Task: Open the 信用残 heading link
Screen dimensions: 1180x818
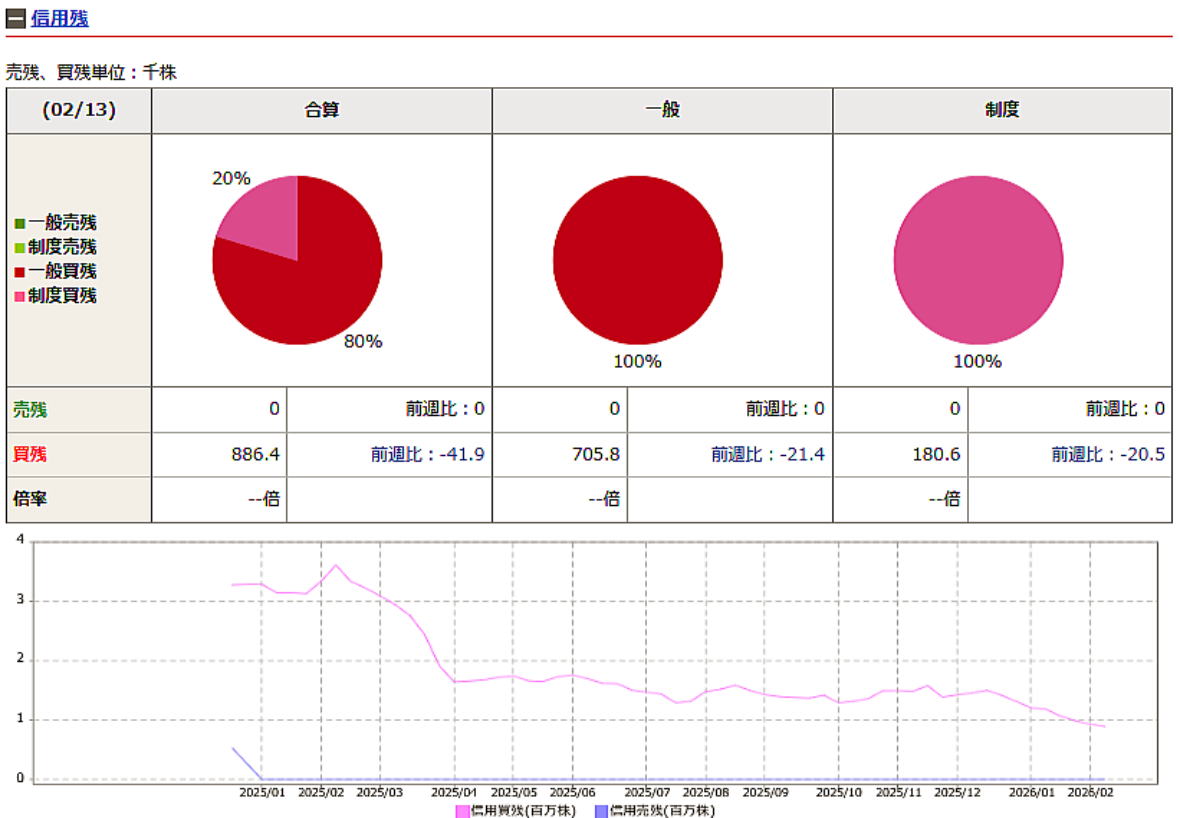Action: [60, 18]
